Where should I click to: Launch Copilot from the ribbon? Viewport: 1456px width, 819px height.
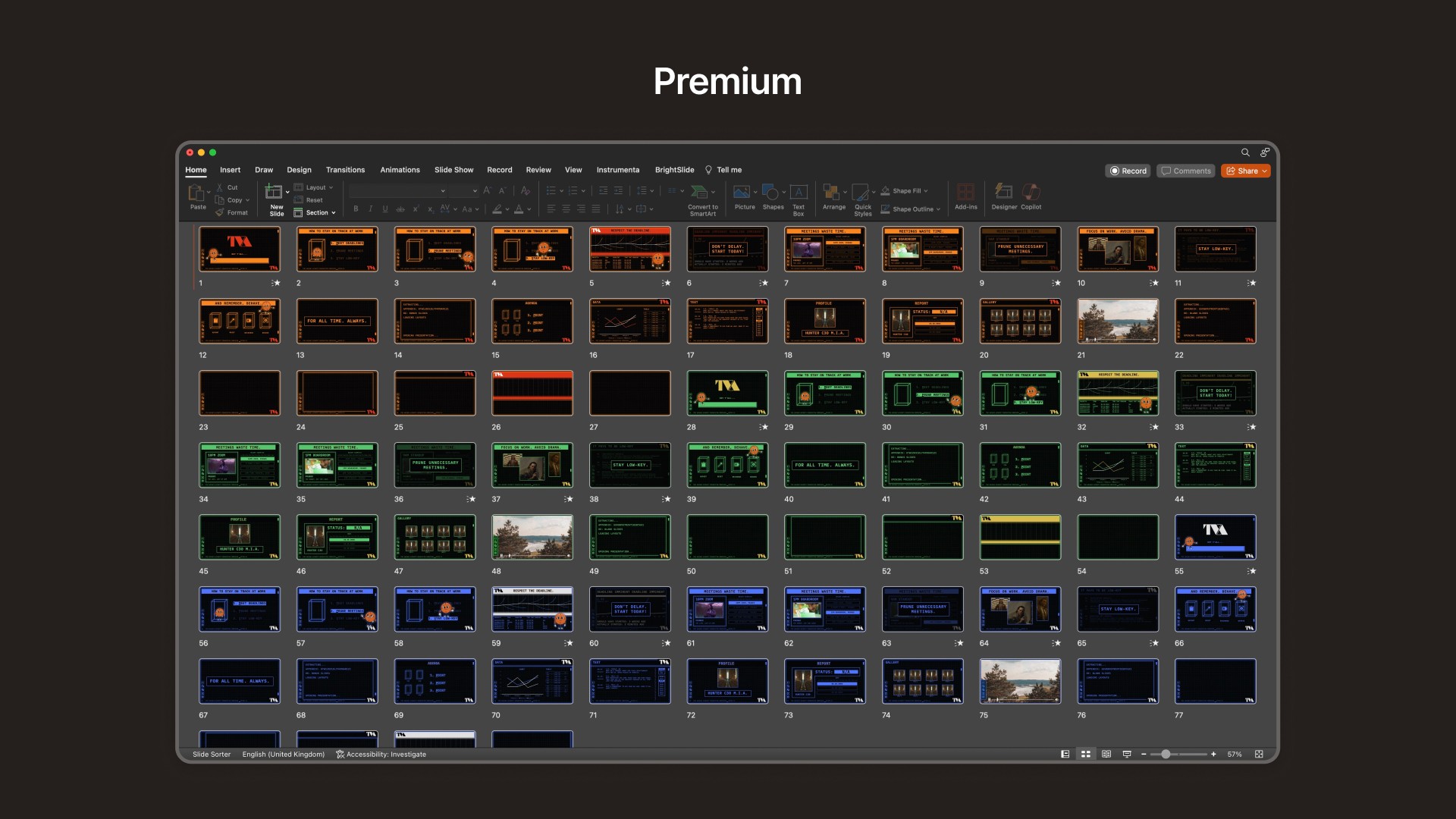[1031, 193]
